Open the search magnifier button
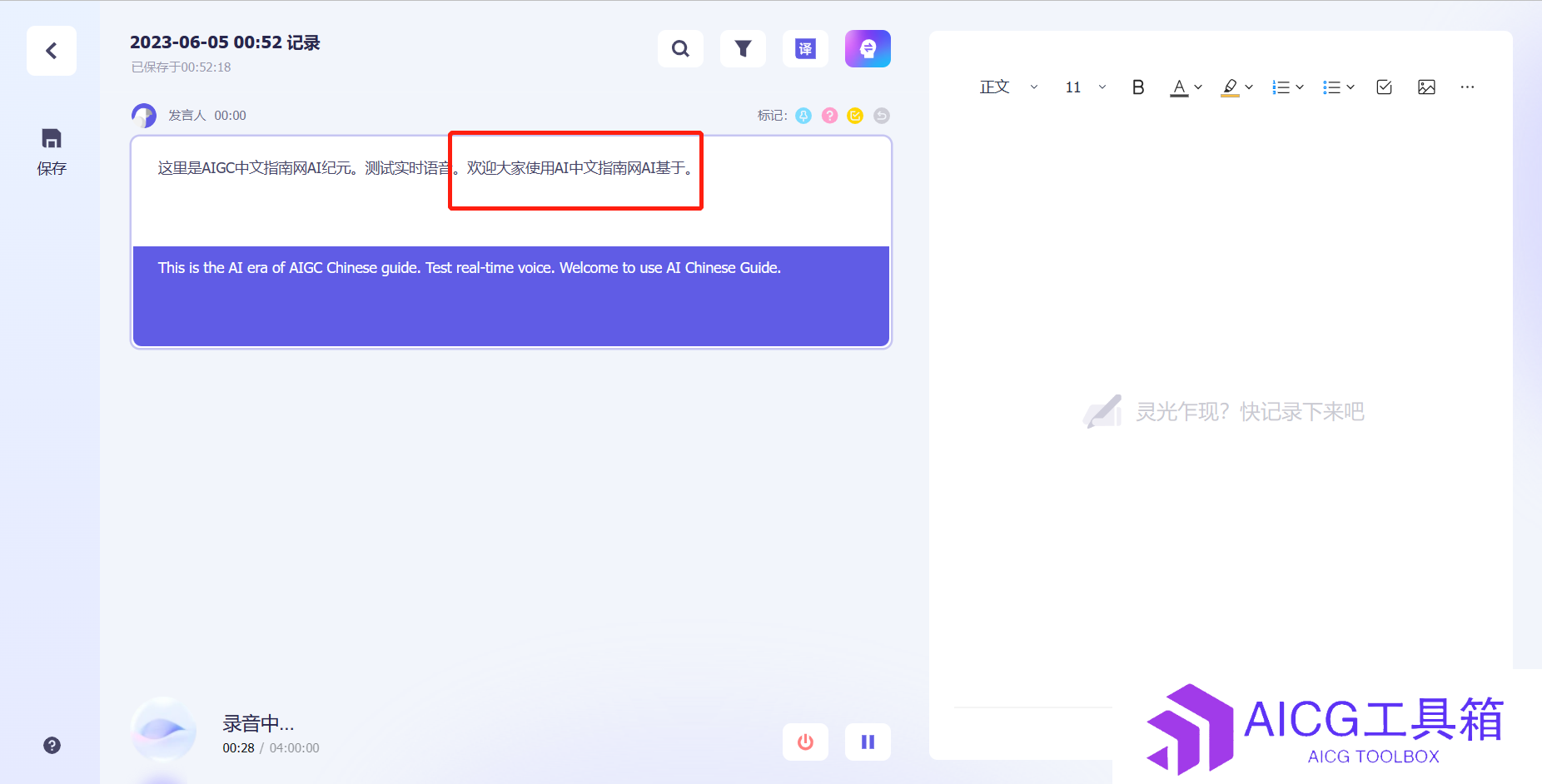 coord(680,48)
